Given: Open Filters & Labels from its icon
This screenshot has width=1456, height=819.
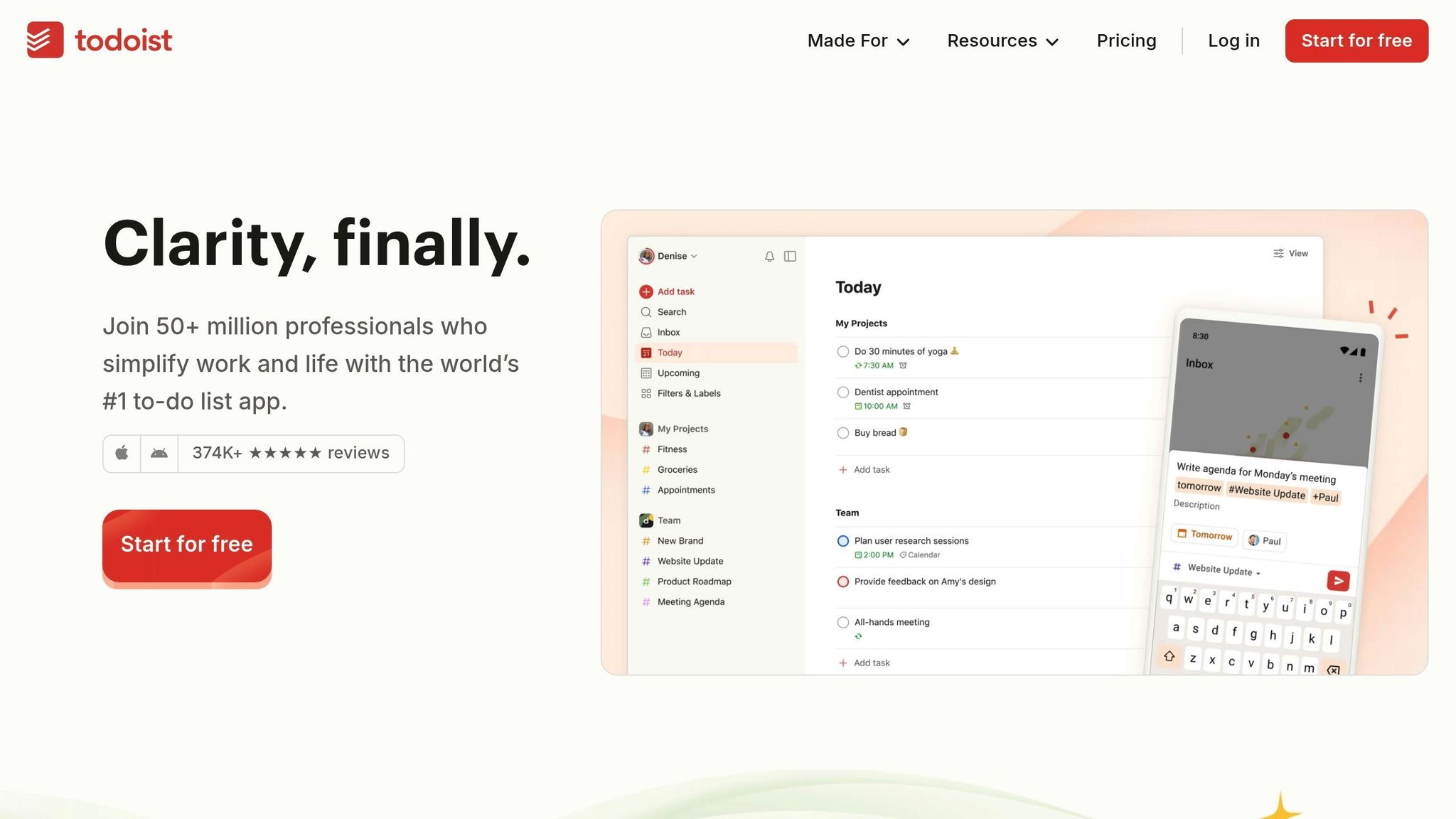Looking at the screenshot, I should tap(646, 393).
